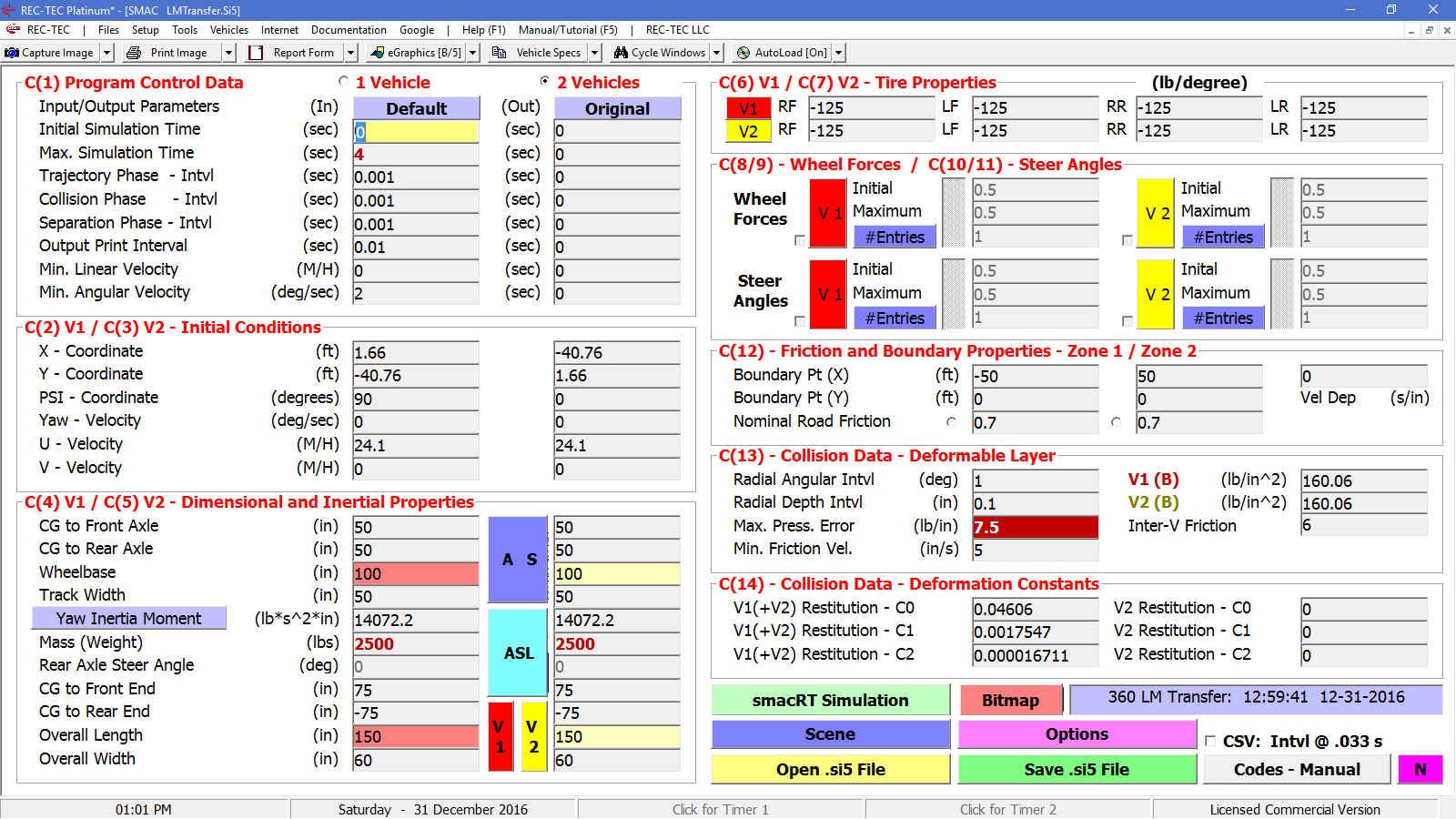Click the Yaw Inertia Moment button
1456x819 pixels.
[128, 618]
